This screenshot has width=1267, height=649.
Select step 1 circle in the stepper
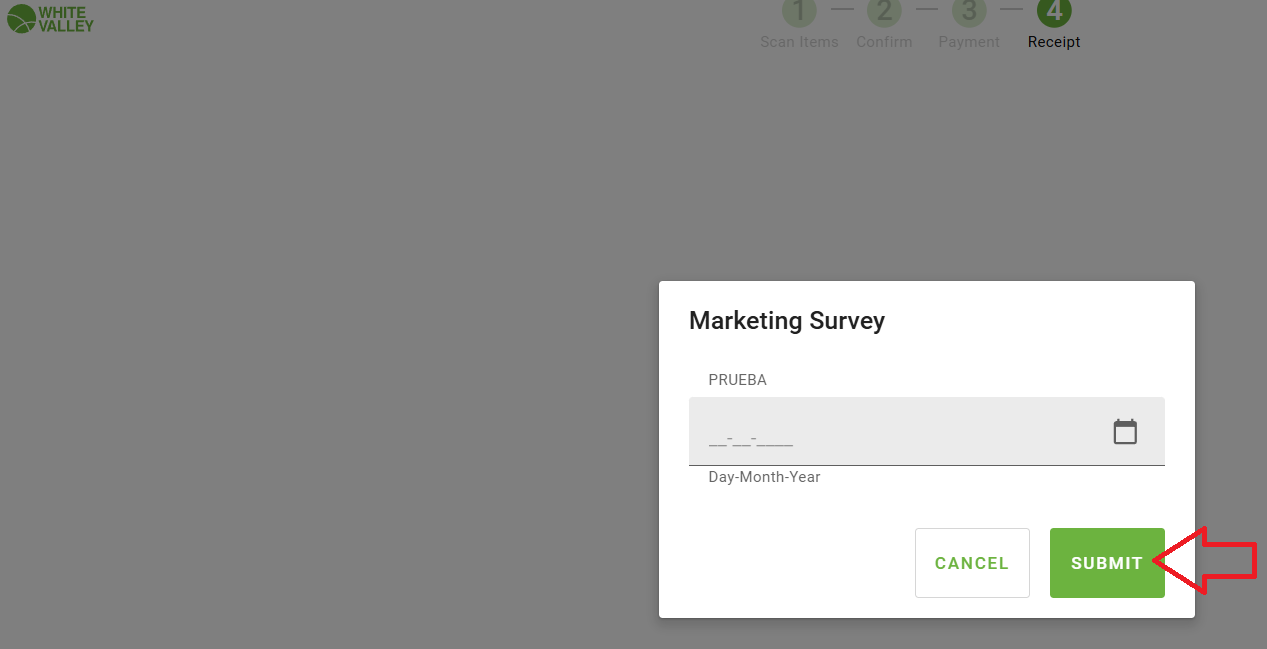pos(799,12)
